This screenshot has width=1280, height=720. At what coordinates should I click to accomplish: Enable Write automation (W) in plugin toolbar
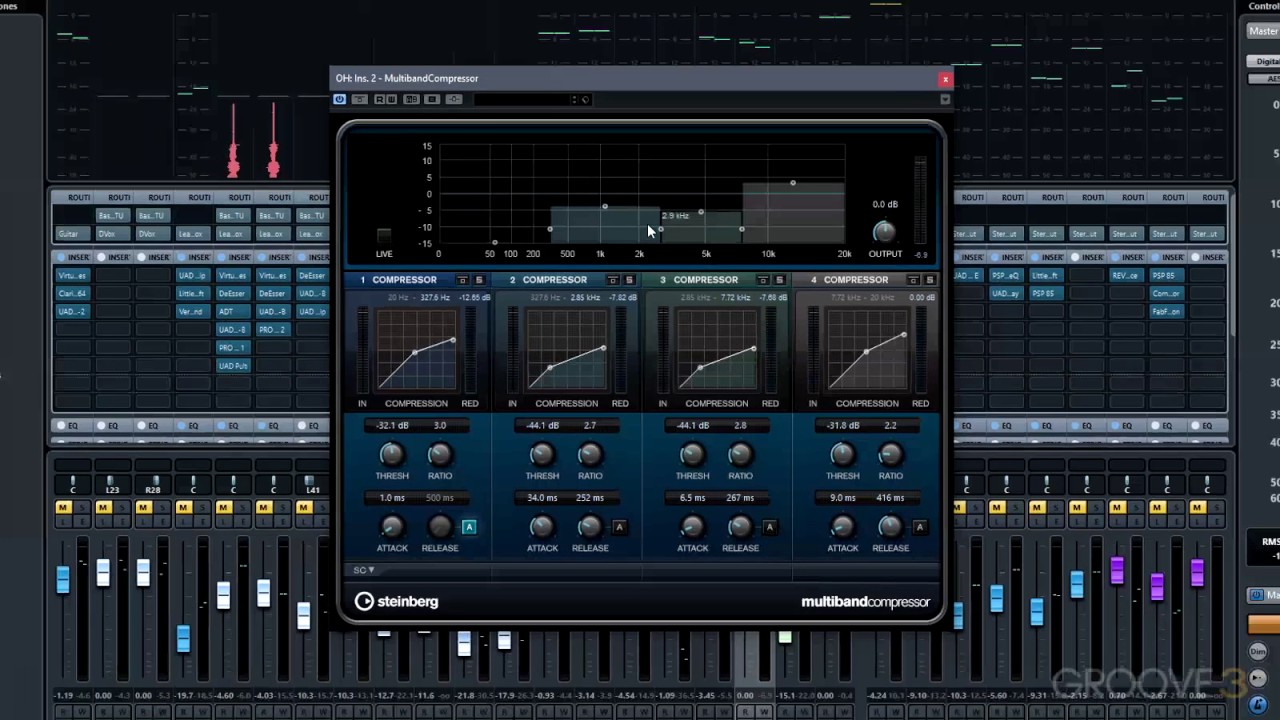pyautogui.click(x=392, y=99)
